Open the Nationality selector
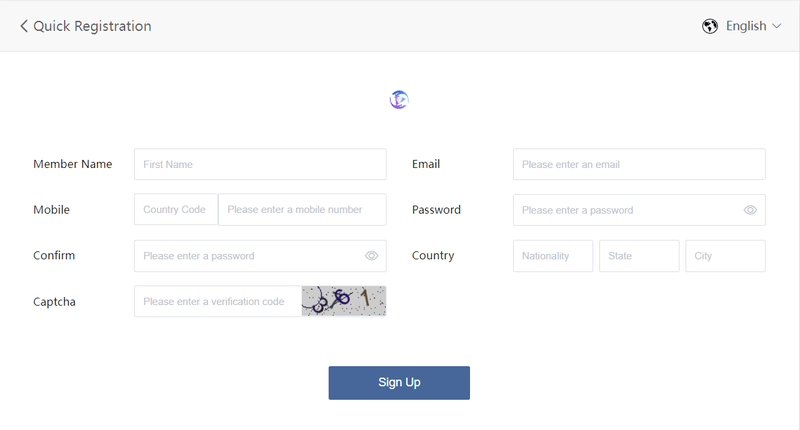800x430 pixels. [553, 256]
